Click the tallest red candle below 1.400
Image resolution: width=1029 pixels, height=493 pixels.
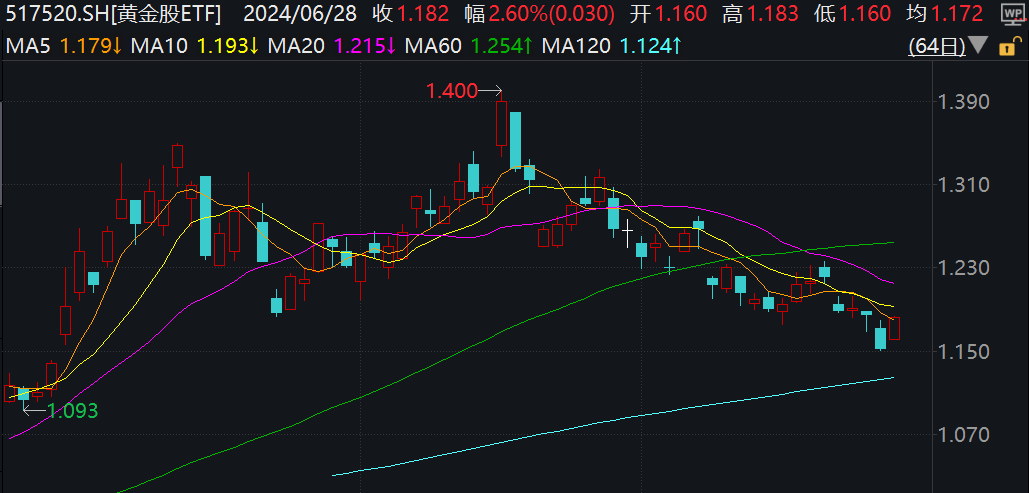501,123
